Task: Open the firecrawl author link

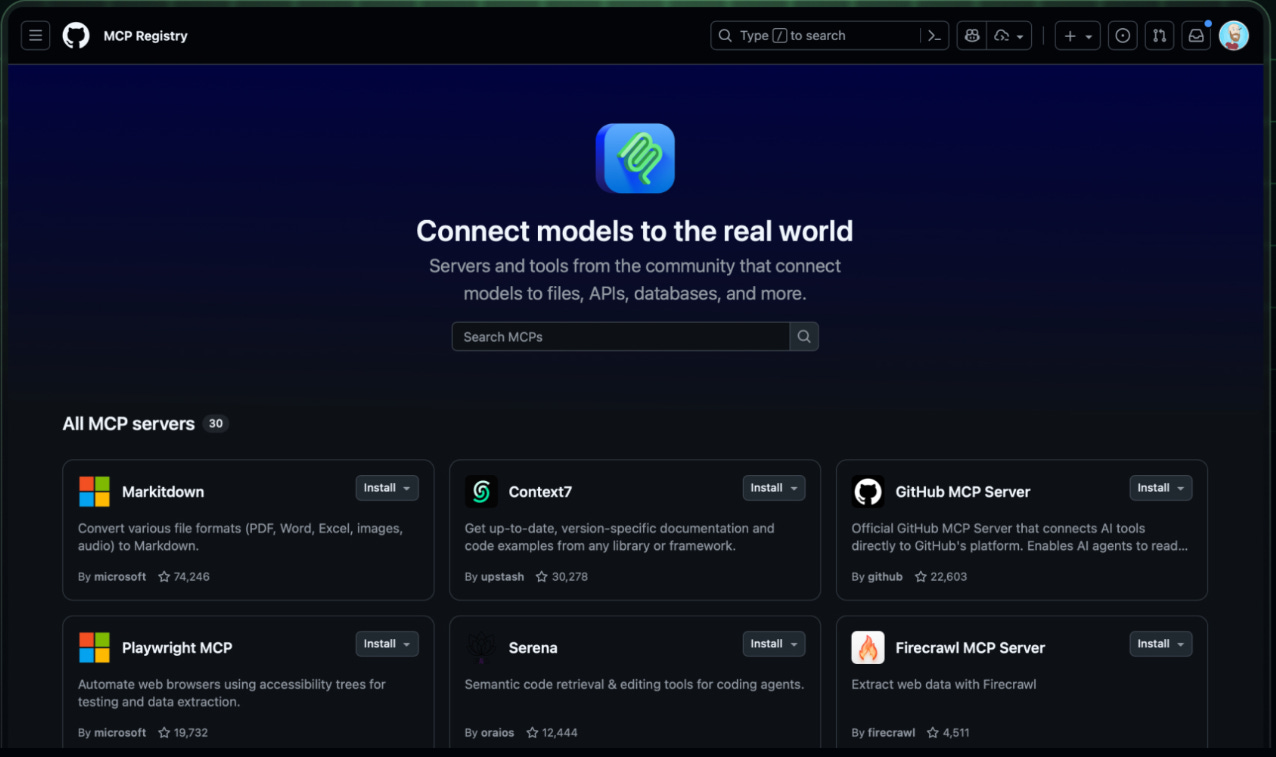Action: pos(892,733)
